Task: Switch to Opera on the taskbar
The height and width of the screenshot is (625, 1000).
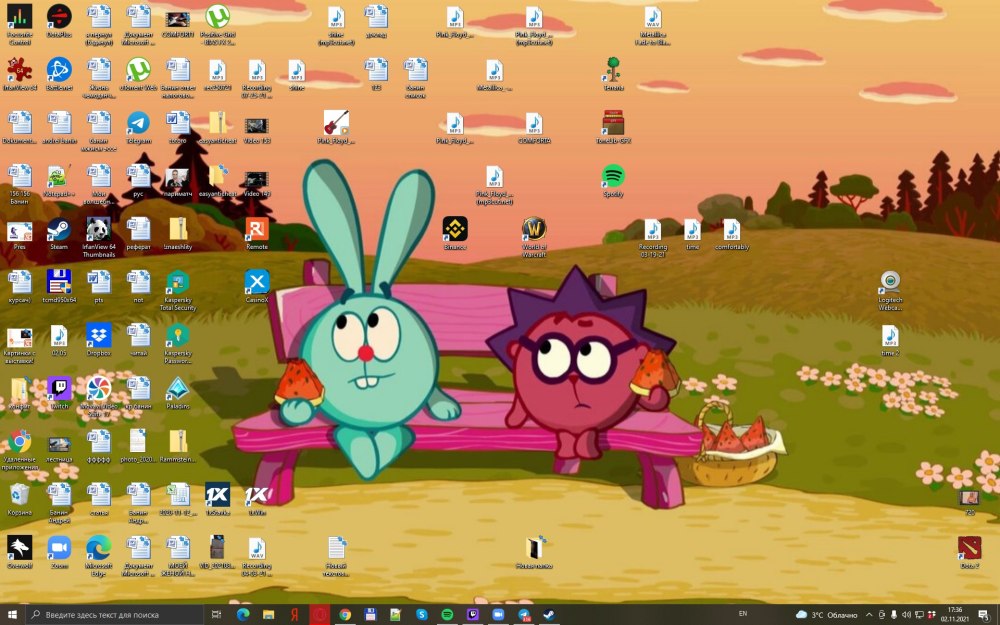Action: [x=320, y=614]
